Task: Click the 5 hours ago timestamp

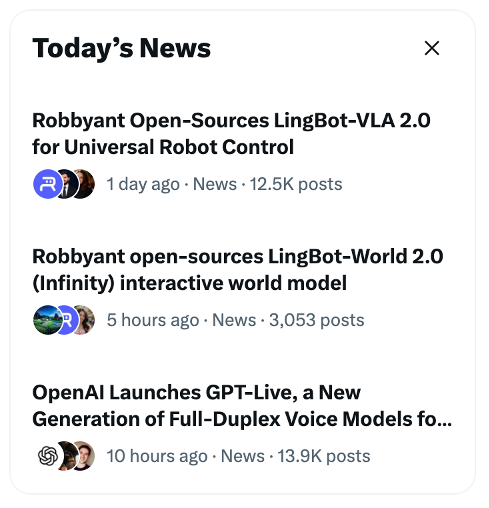Action: click(x=153, y=320)
